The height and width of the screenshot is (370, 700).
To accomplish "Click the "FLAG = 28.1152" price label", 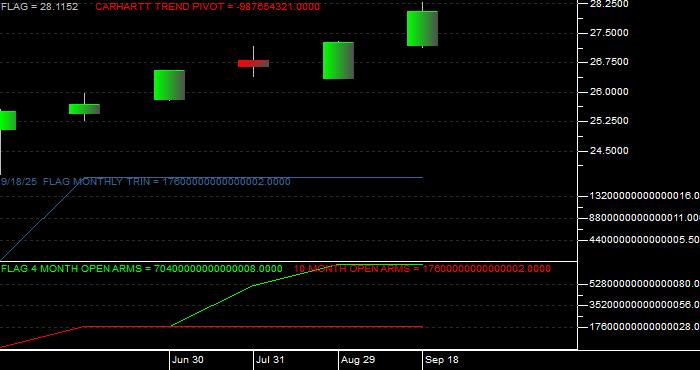I will click(39, 7).
